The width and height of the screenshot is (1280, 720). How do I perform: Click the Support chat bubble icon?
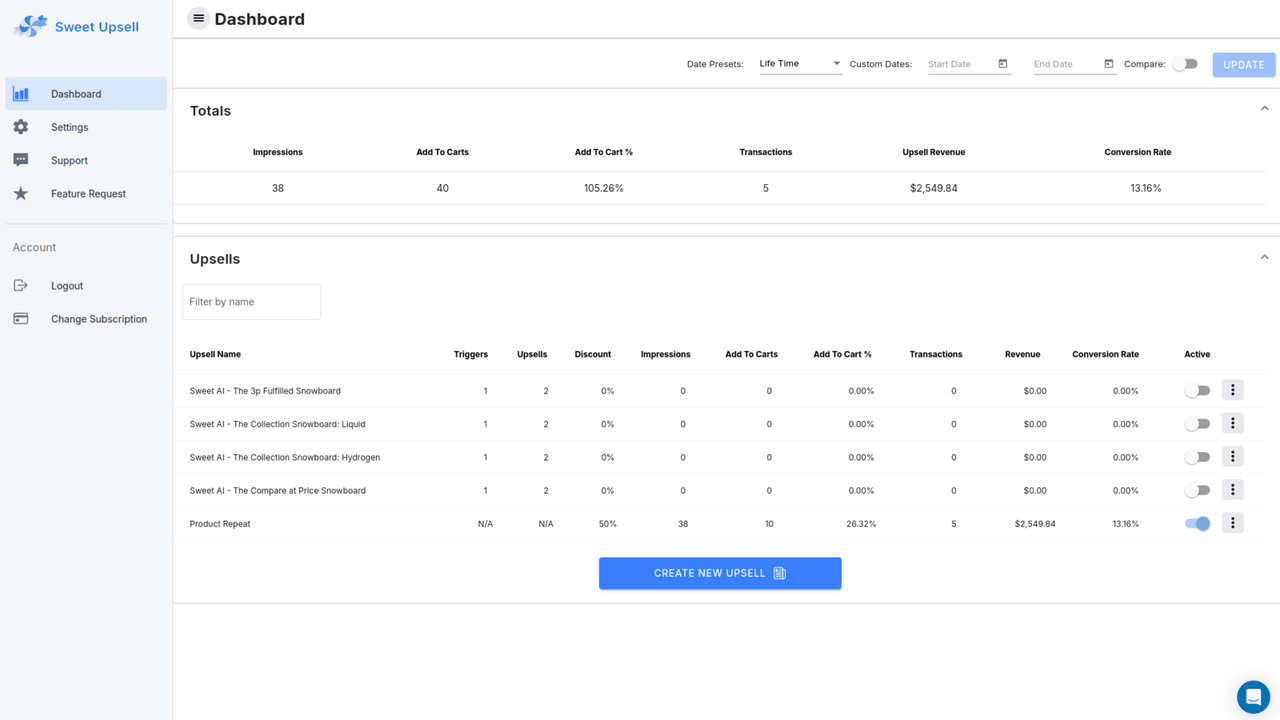pos(21,159)
